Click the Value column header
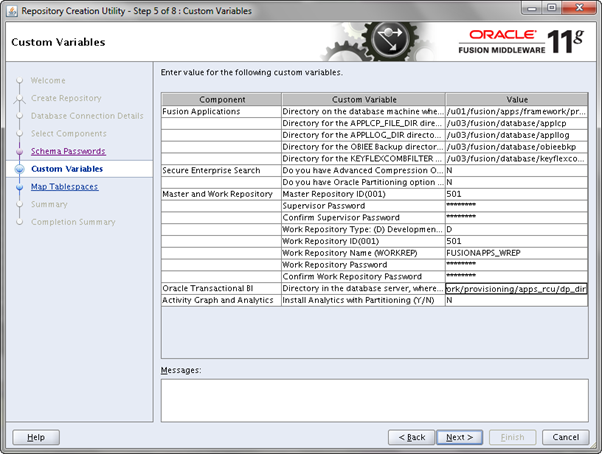Viewport: 602px width, 454px height. point(517,99)
